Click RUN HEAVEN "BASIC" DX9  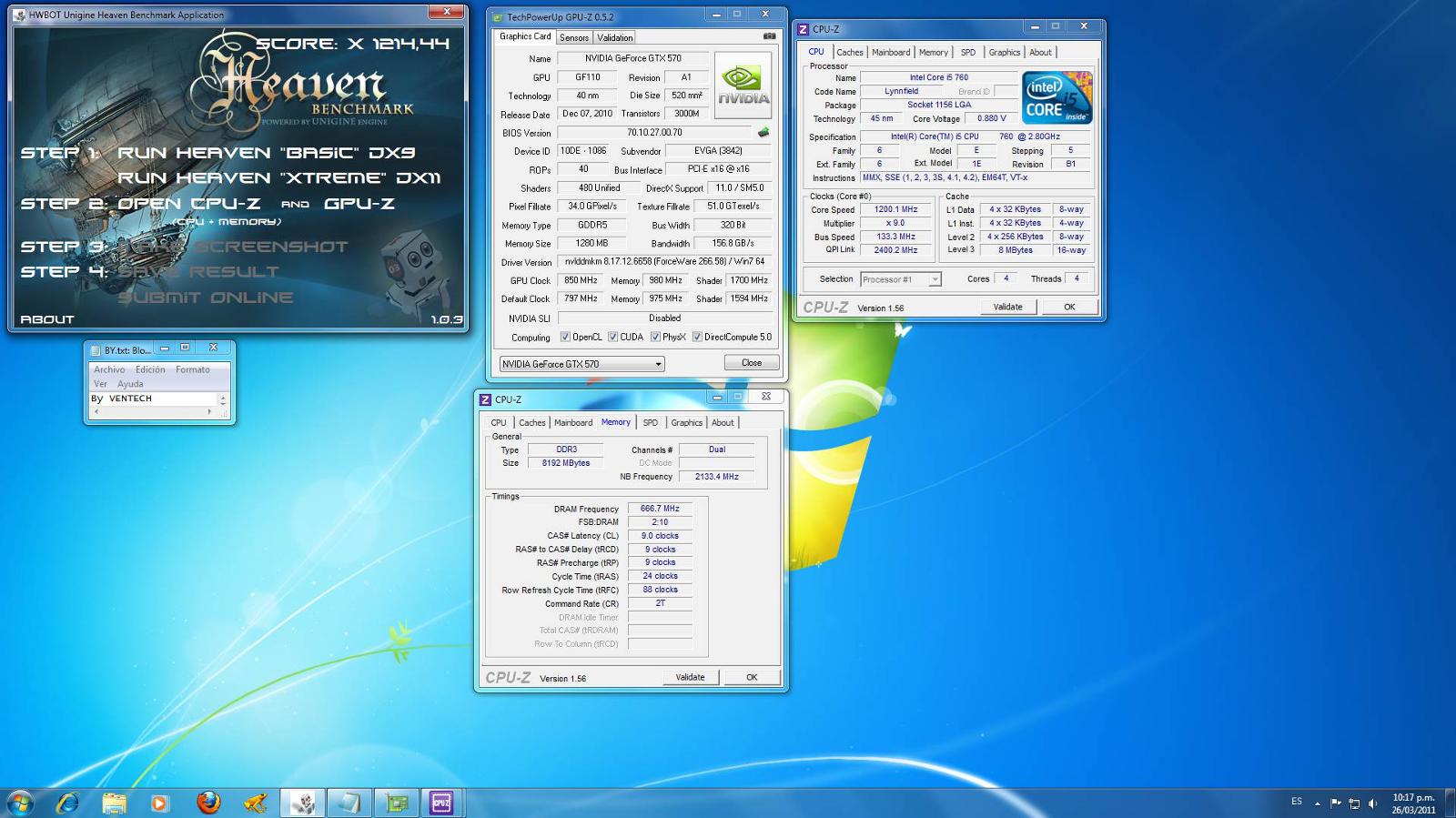[267, 153]
